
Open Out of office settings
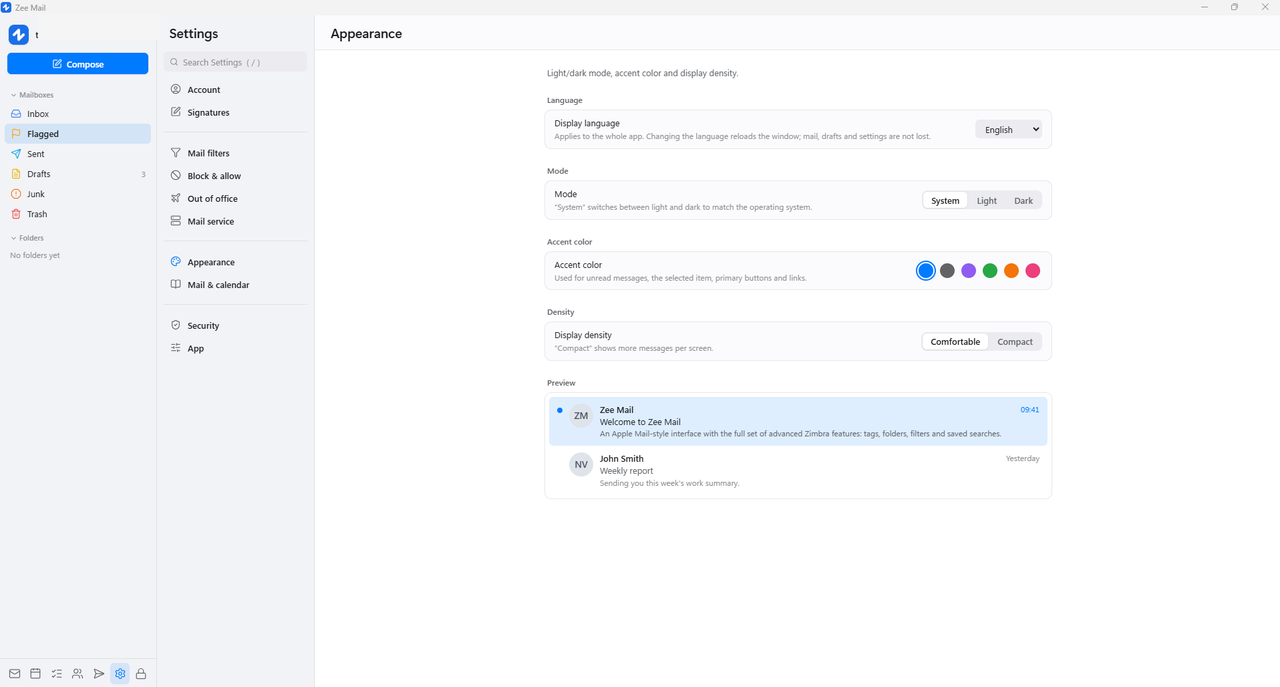(235, 198)
